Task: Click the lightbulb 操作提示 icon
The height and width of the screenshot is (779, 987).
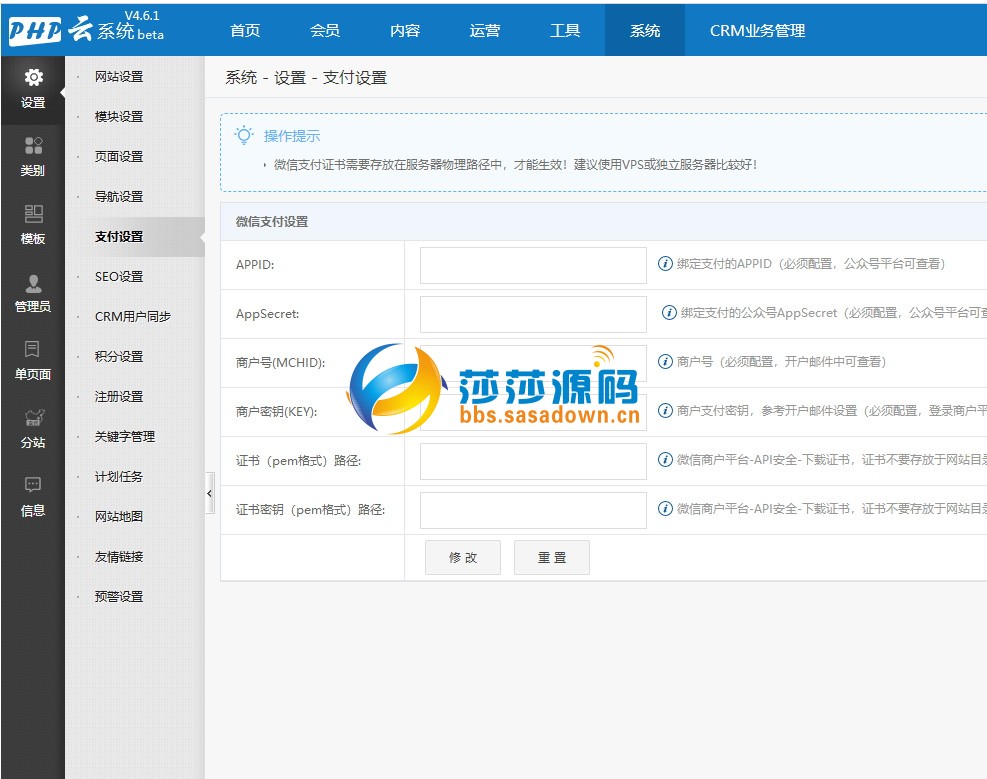Action: pyautogui.click(x=244, y=135)
